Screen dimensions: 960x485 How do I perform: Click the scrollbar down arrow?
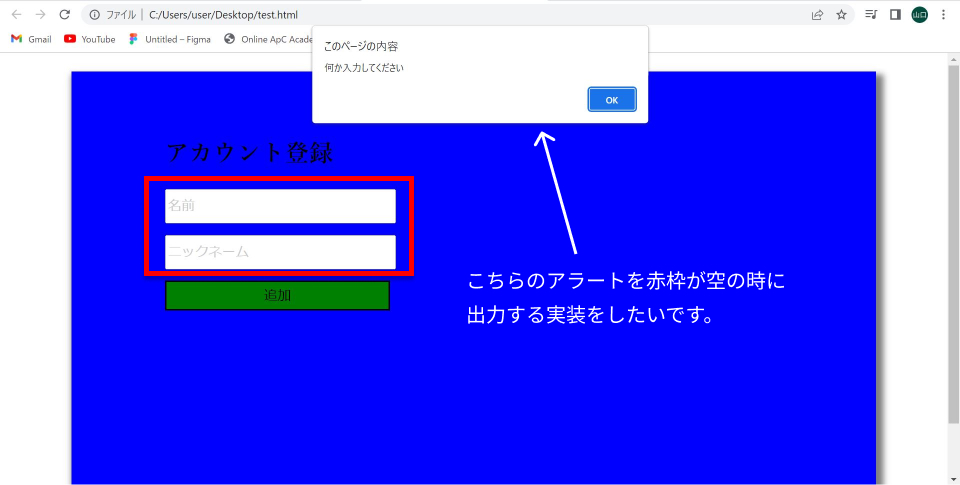954,479
